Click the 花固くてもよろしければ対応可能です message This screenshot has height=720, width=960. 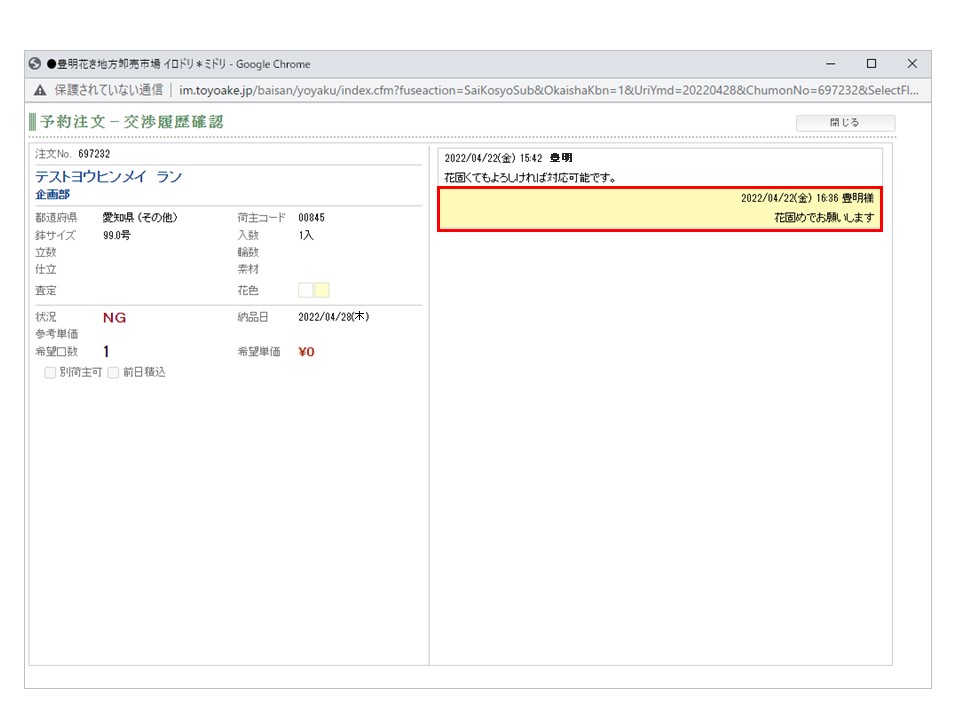[x=530, y=177]
